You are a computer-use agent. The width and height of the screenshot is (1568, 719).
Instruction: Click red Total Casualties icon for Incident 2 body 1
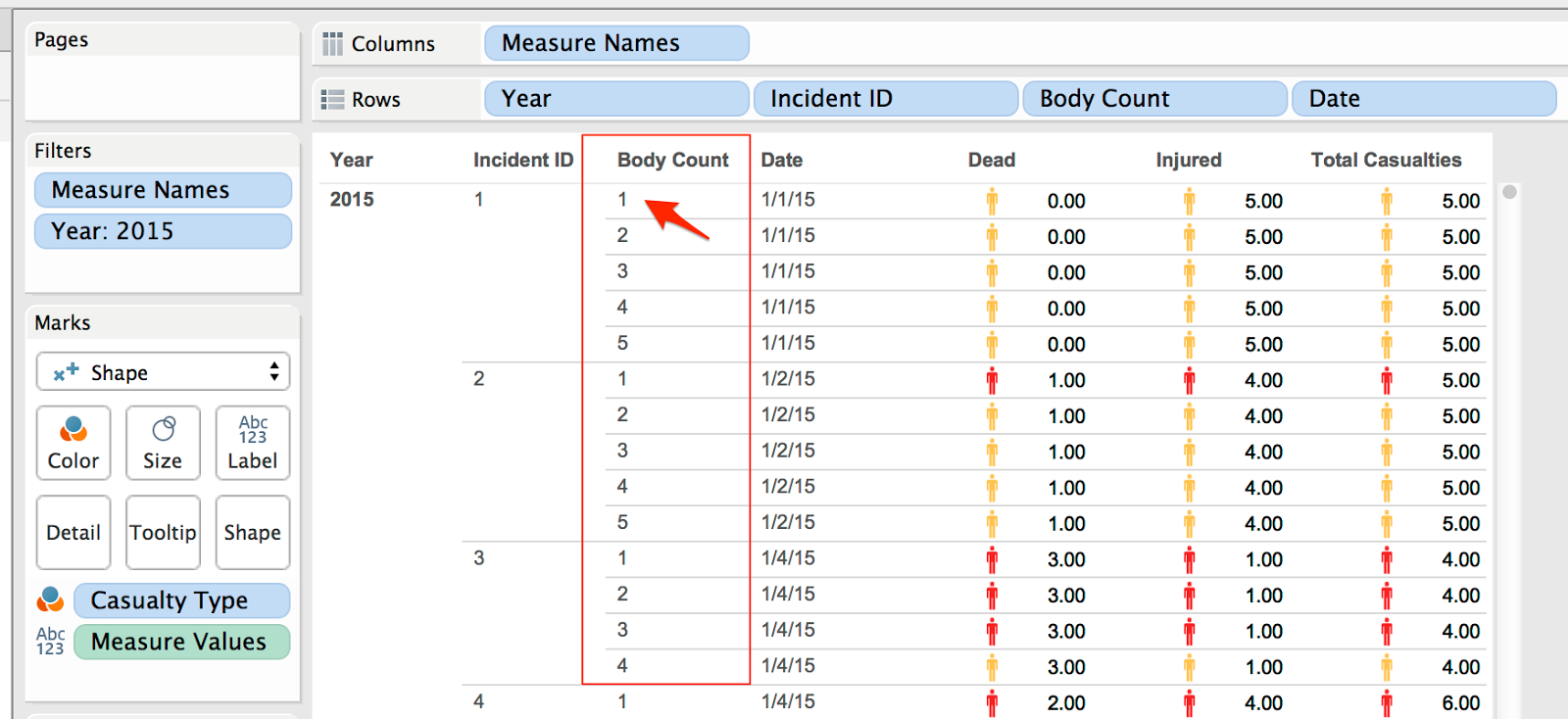[1387, 380]
